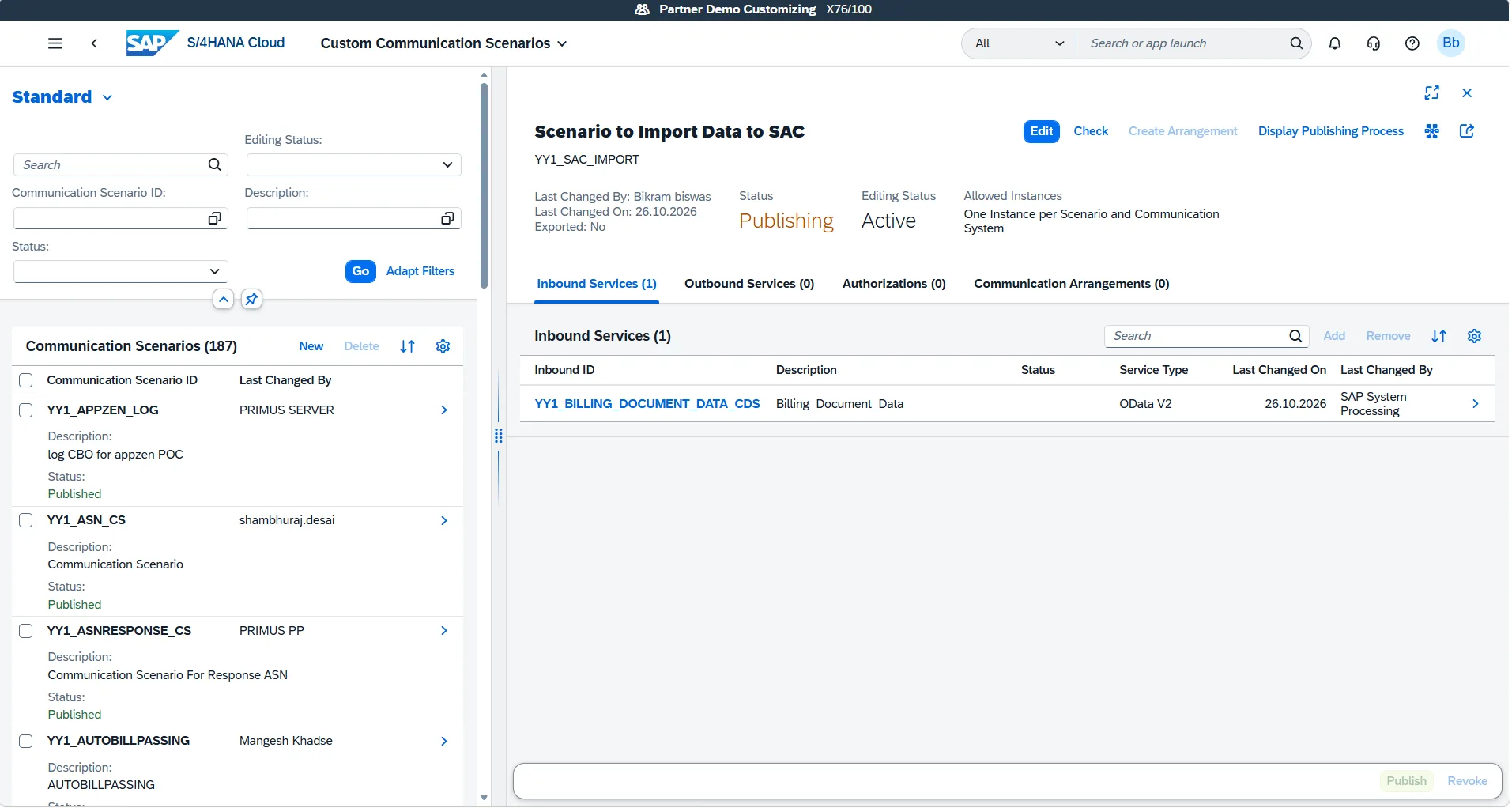Click the Check button
Screen dimensions: 1512x808
click(x=1091, y=131)
